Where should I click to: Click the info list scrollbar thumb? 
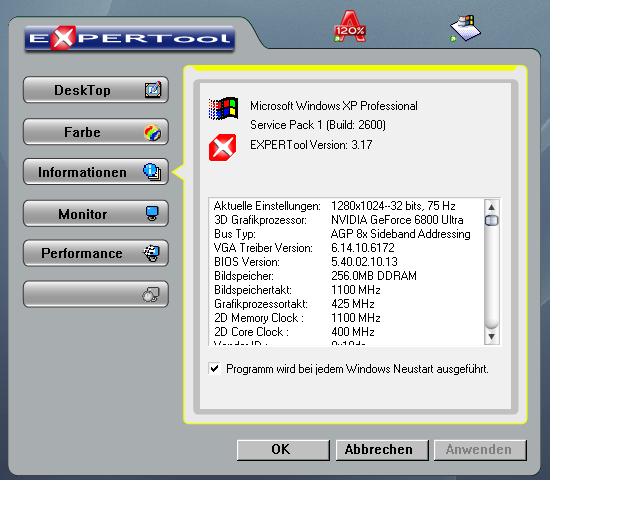click(x=491, y=220)
